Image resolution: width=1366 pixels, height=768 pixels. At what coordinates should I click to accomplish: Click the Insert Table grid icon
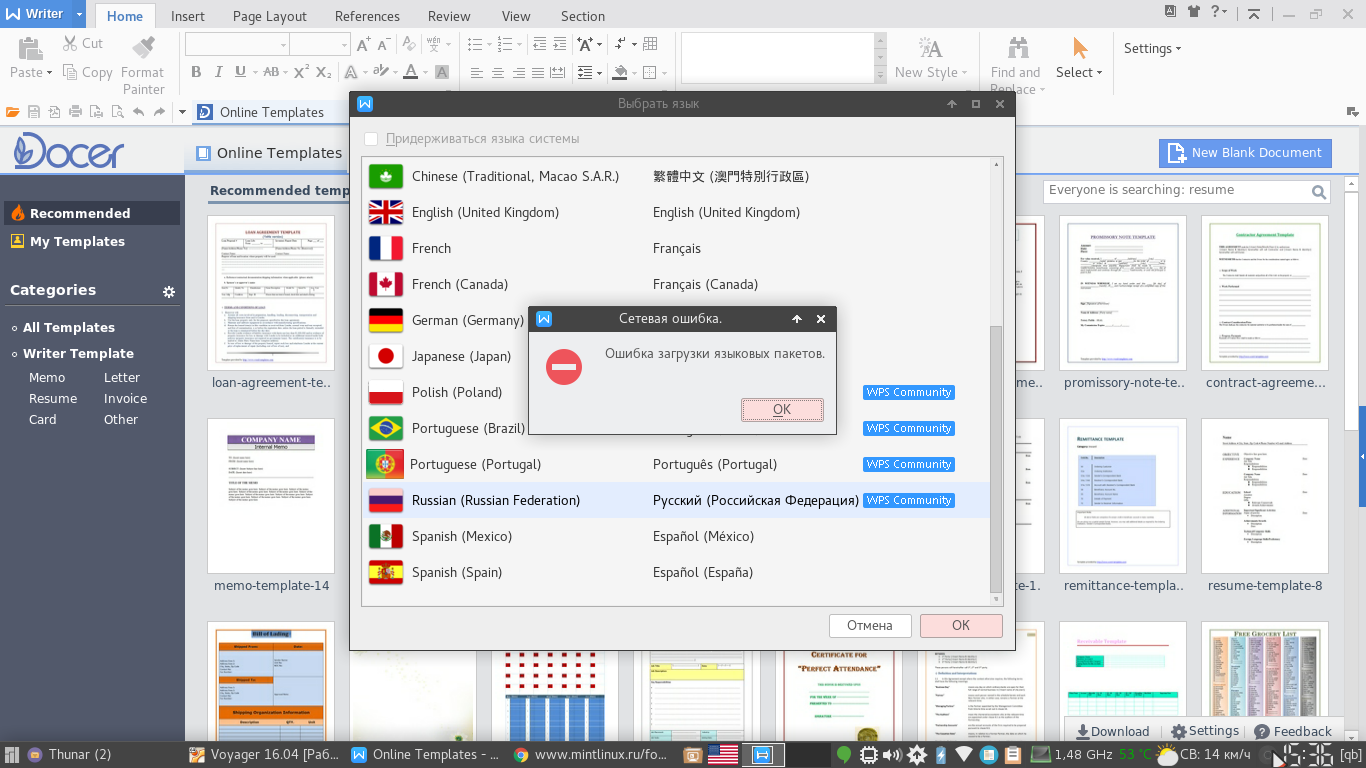(650, 44)
